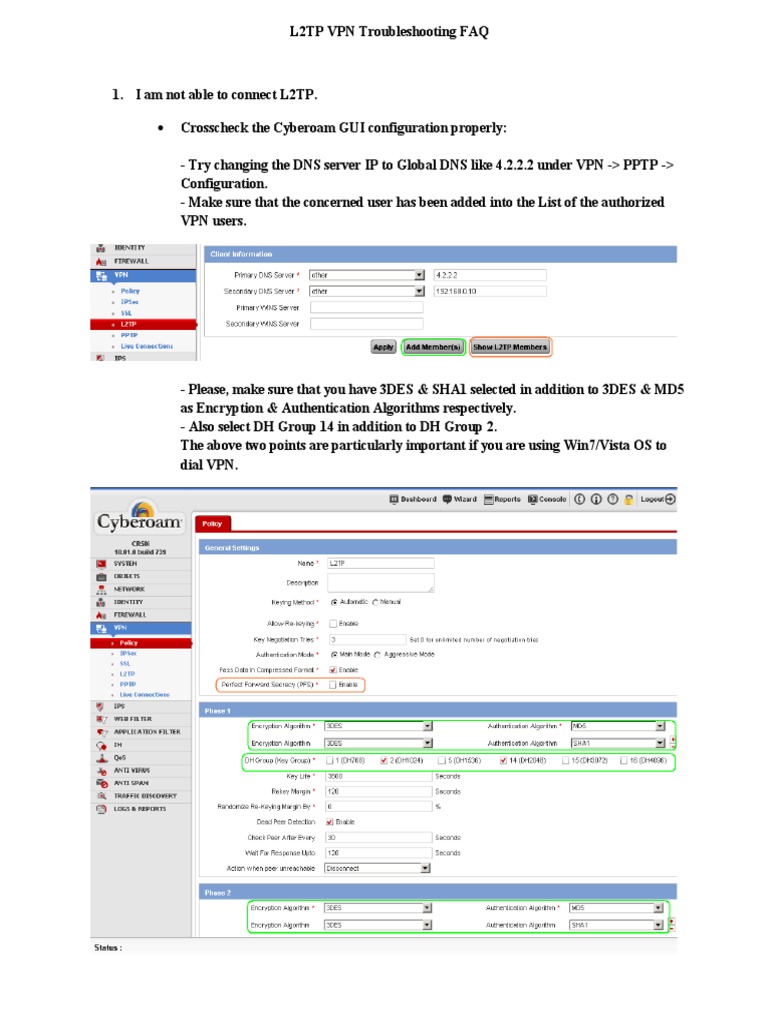768x1024 pixels.
Task: Check DH Group 1 (DH768)
Action: click(330, 761)
